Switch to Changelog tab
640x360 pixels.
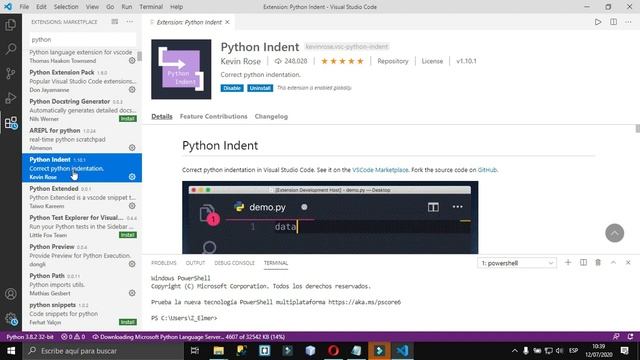tap(271, 116)
